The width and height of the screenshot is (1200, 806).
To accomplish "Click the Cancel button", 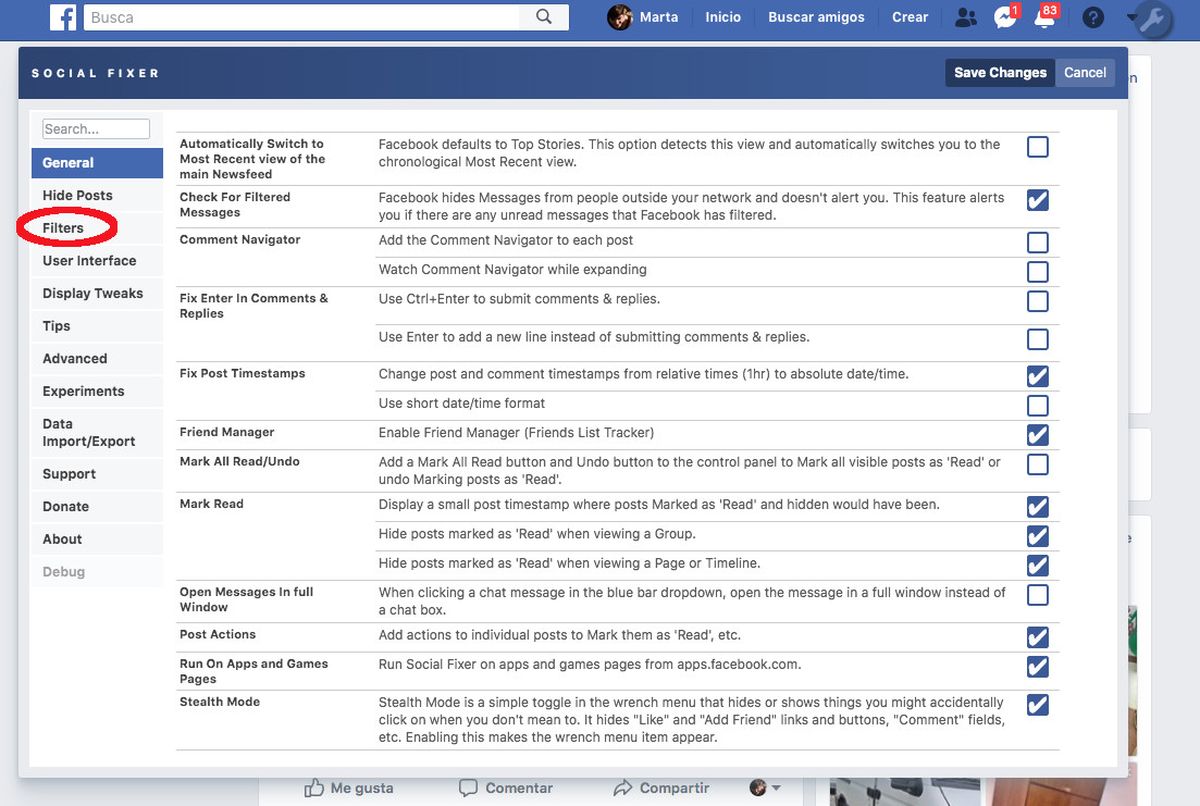I will point(1085,72).
